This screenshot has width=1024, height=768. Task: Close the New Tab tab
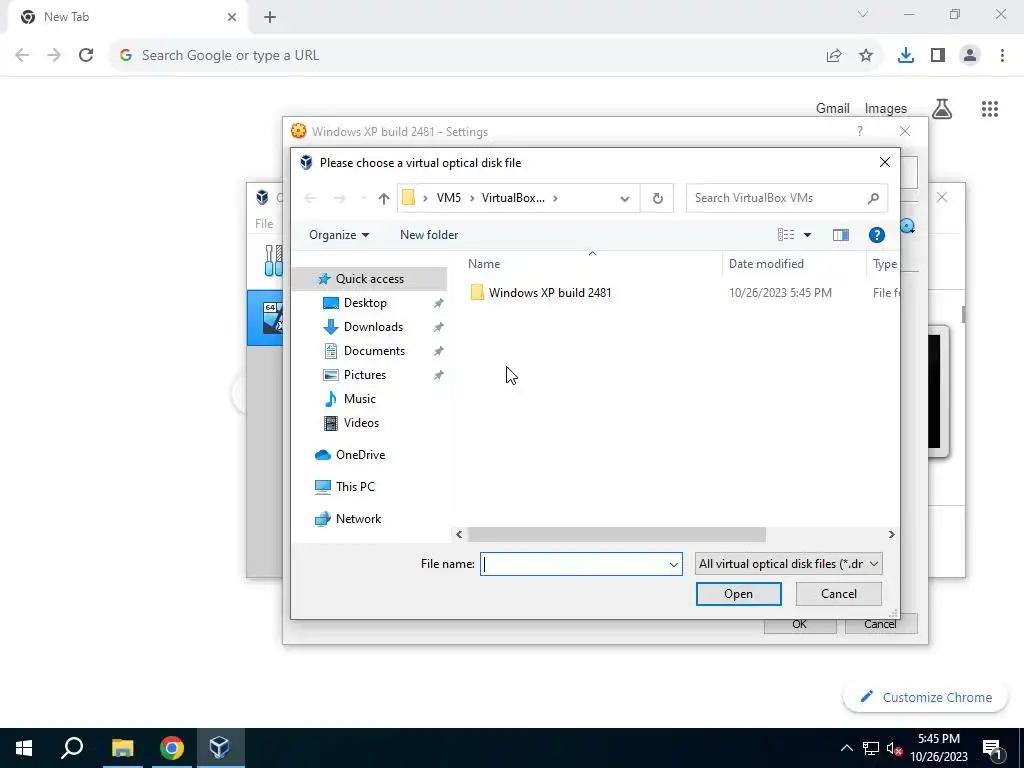(x=232, y=17)
